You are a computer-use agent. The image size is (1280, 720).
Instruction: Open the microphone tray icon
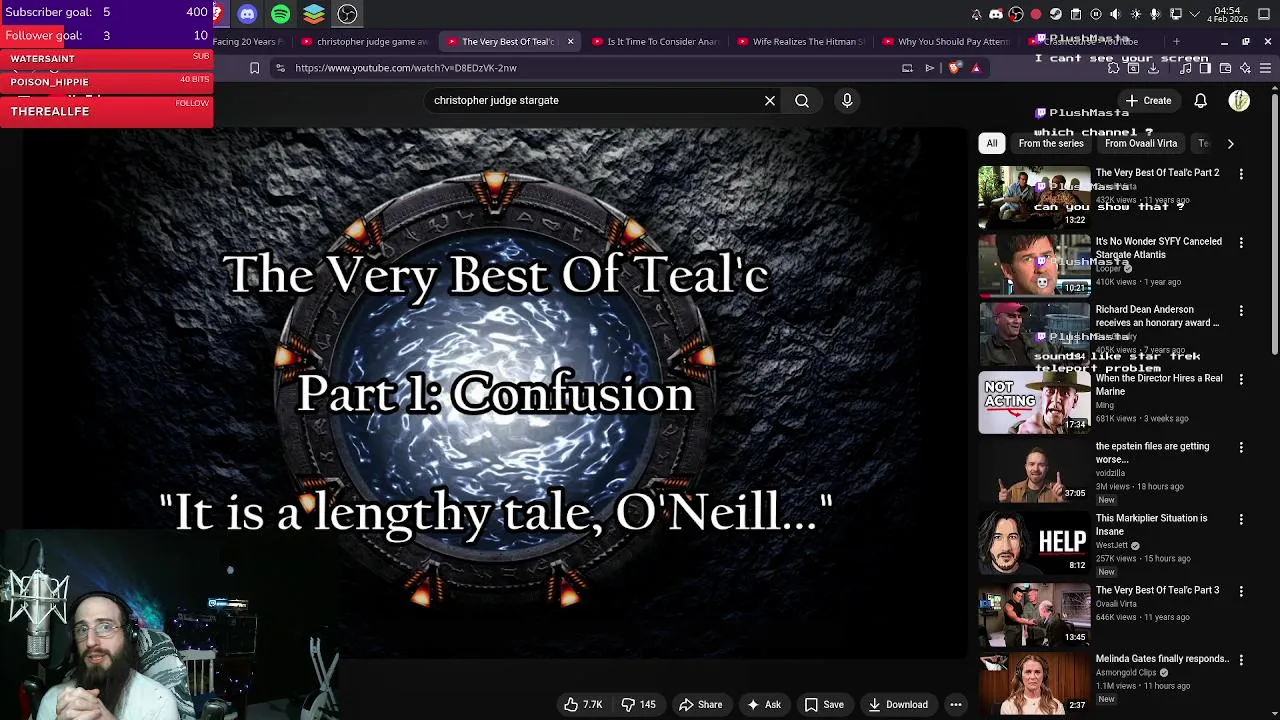point(1155,14)
